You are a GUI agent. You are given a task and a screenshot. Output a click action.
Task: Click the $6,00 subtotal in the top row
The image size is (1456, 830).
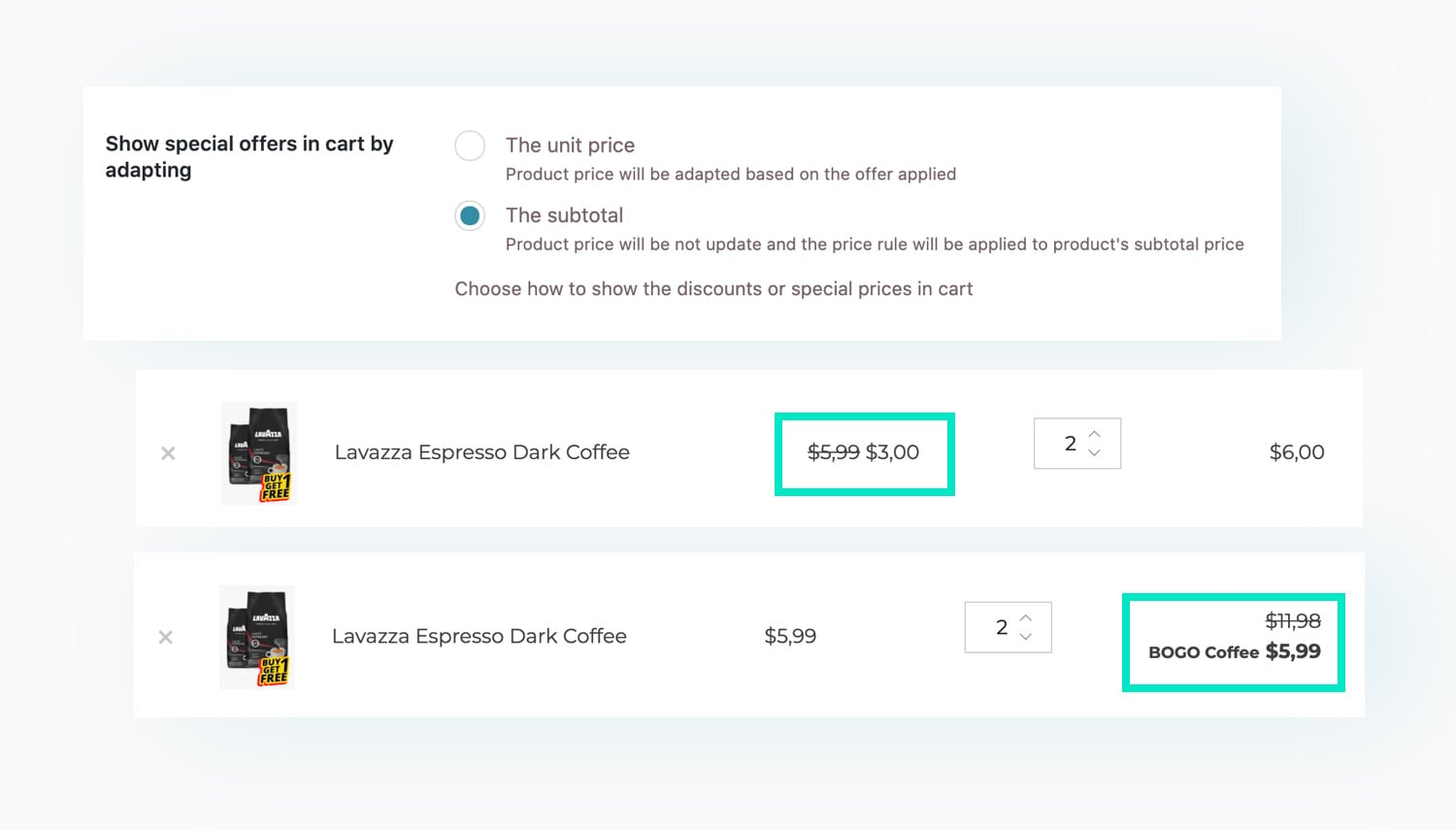pyautogui.click(x=1297, y=452)
